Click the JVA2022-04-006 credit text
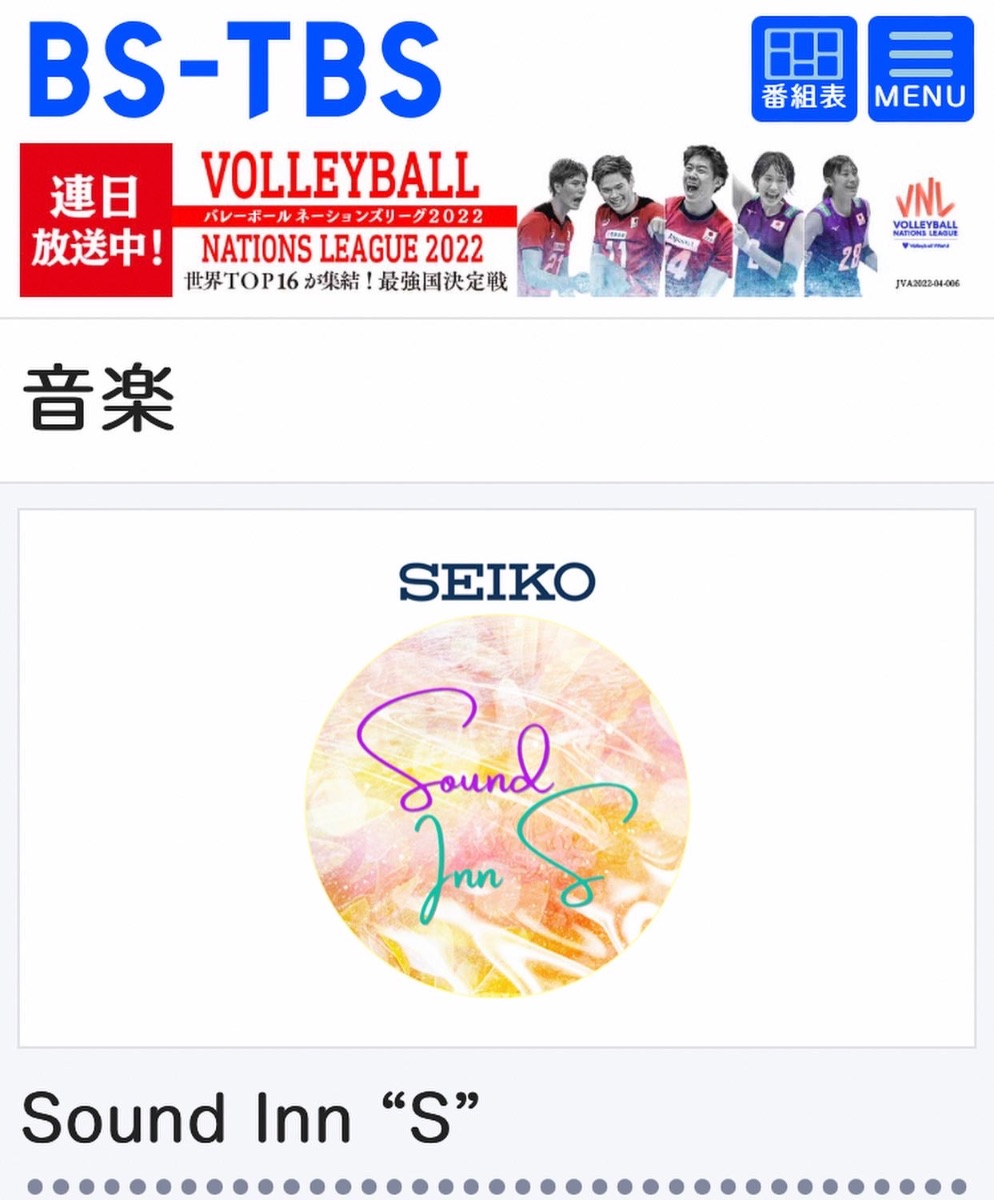Viewport: 994px width, 1200px height. (x=927, y=284)
